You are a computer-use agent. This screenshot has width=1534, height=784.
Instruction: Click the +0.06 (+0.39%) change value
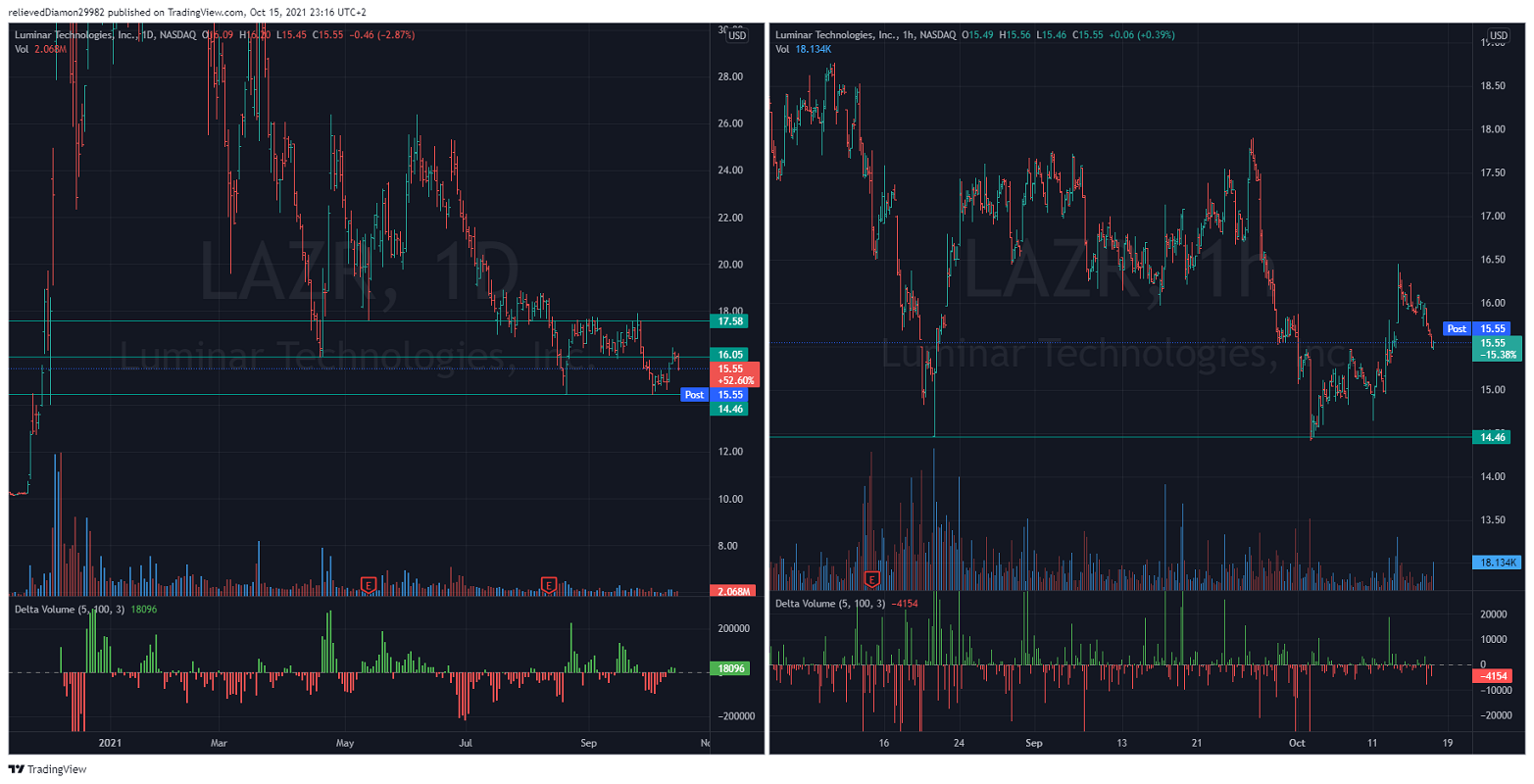point(1141,35)
